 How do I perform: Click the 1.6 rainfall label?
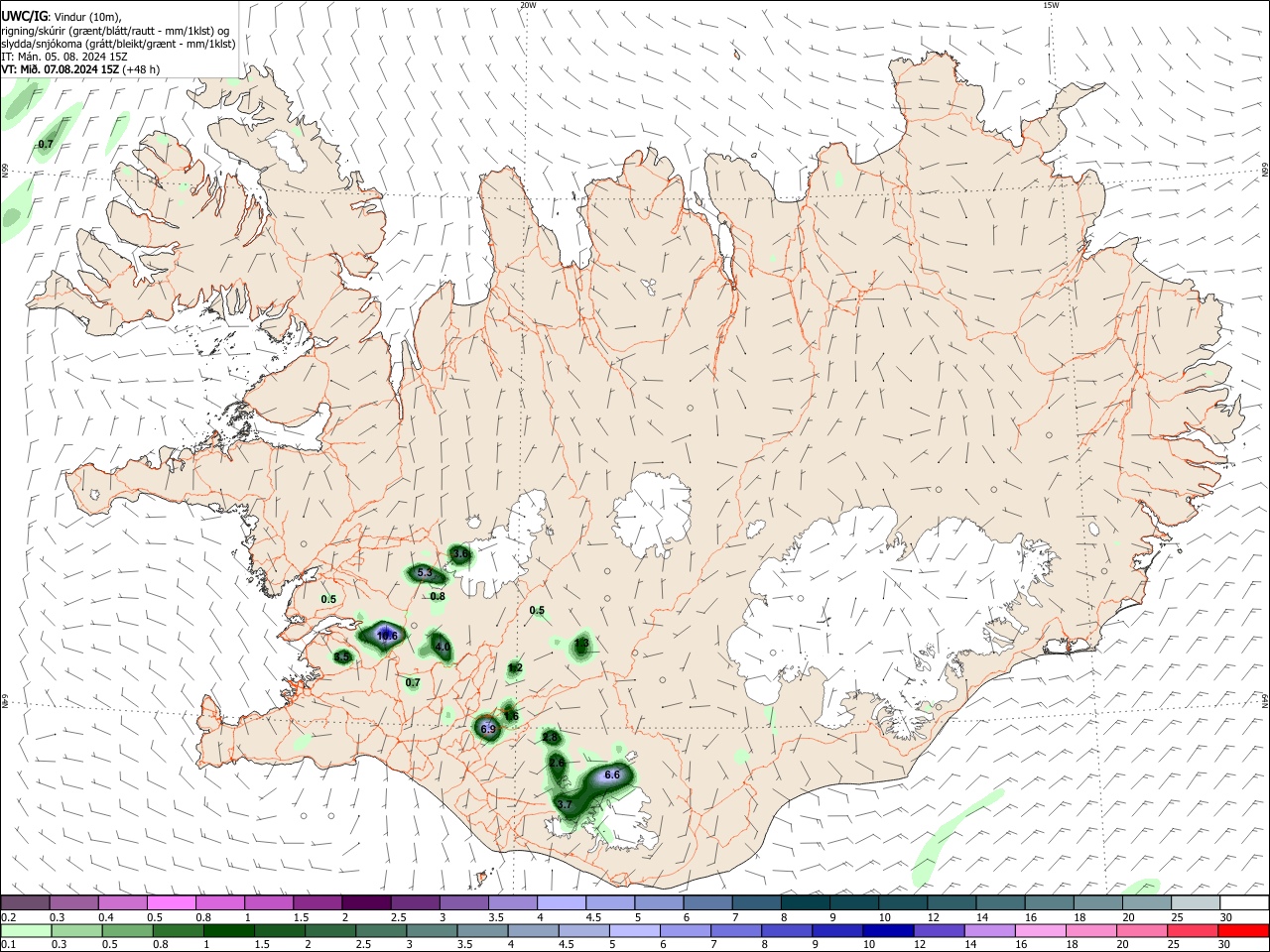511,716
